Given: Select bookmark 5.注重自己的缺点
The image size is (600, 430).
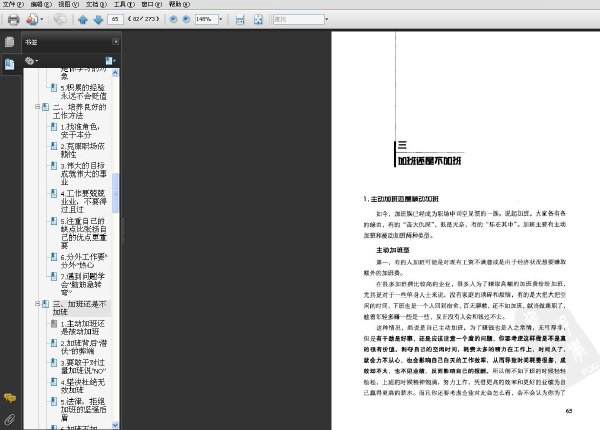Looking at the screenshot, I should pos(83,233).
